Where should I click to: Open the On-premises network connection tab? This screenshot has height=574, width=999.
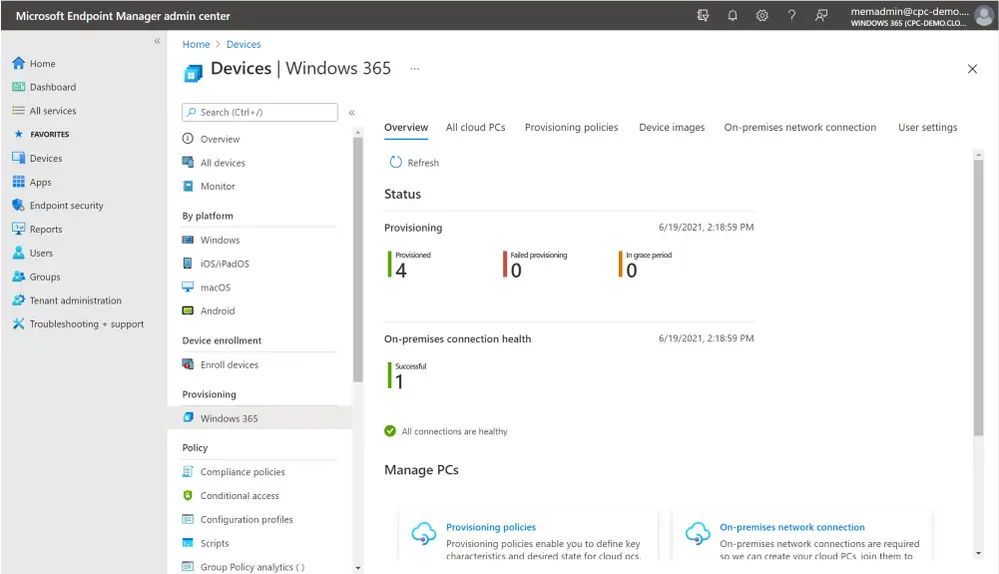800,127
